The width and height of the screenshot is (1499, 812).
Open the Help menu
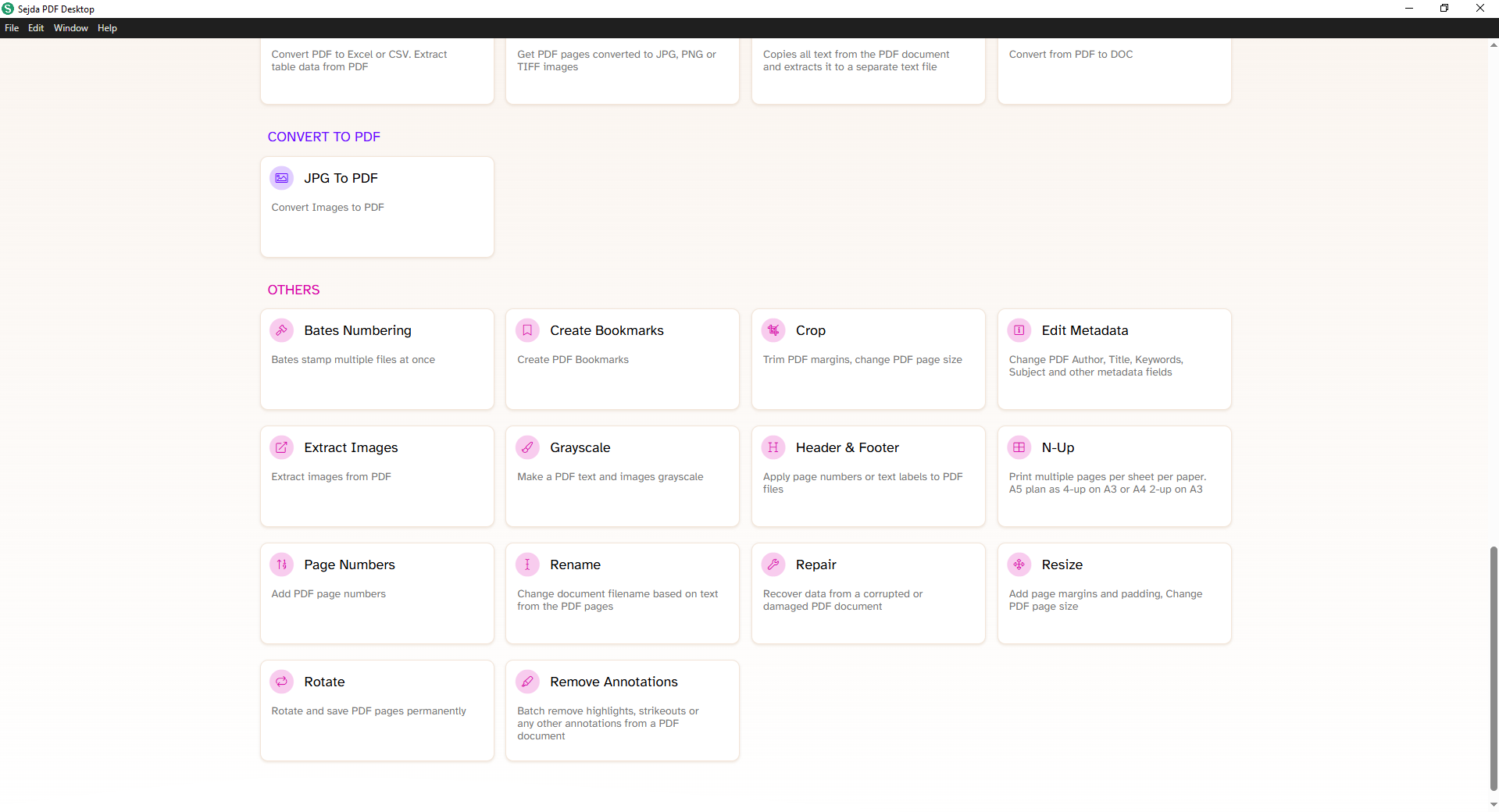point(107,28)
